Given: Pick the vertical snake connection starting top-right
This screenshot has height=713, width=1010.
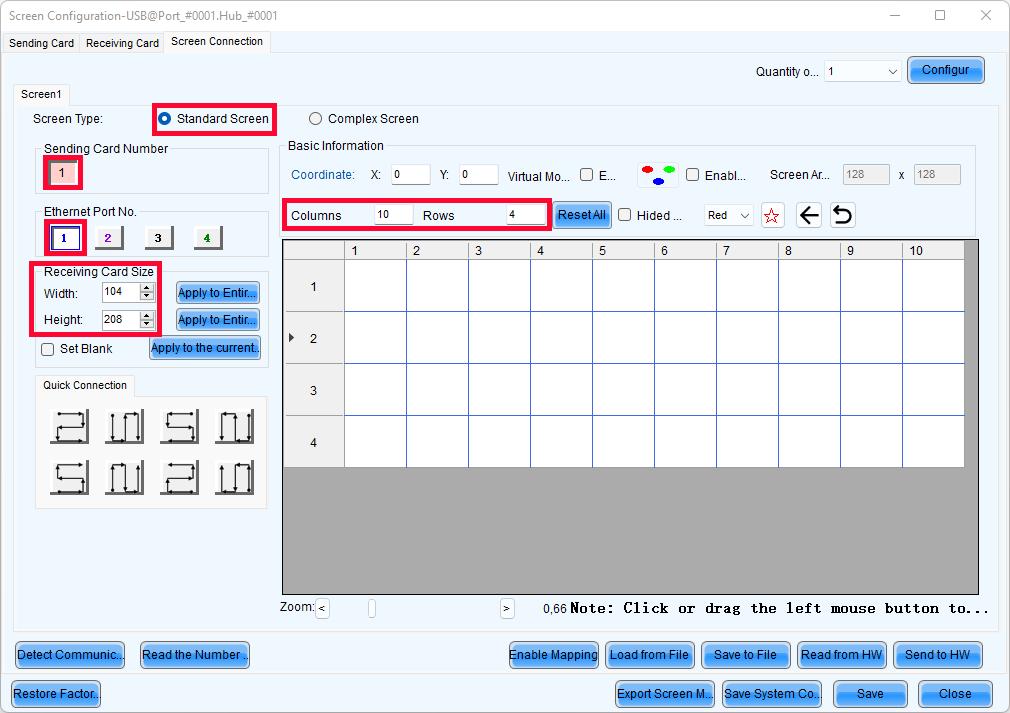Looking at the screenshot, I should click(x=234, y=426).
